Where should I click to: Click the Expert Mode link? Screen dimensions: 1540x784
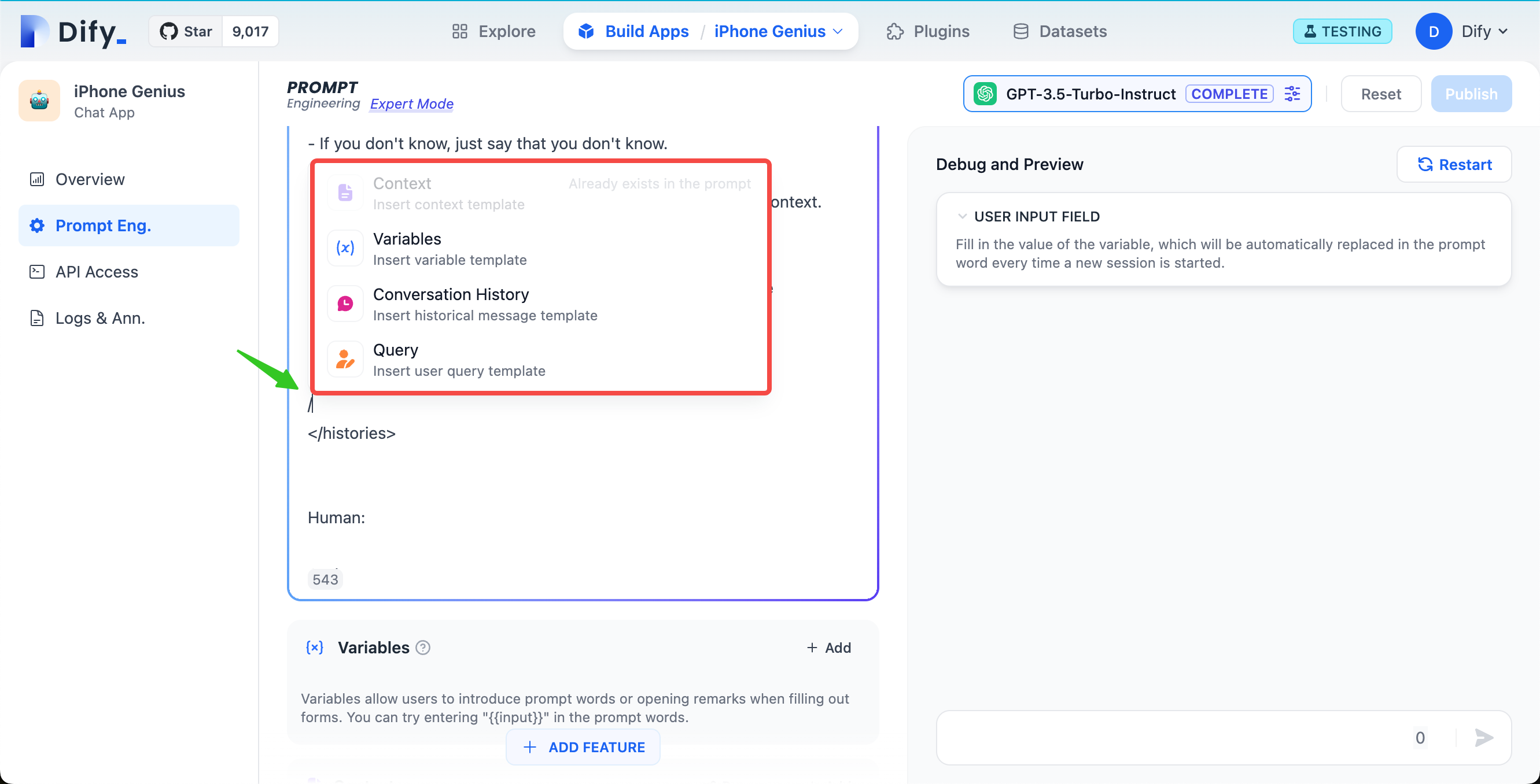point(411,104)
